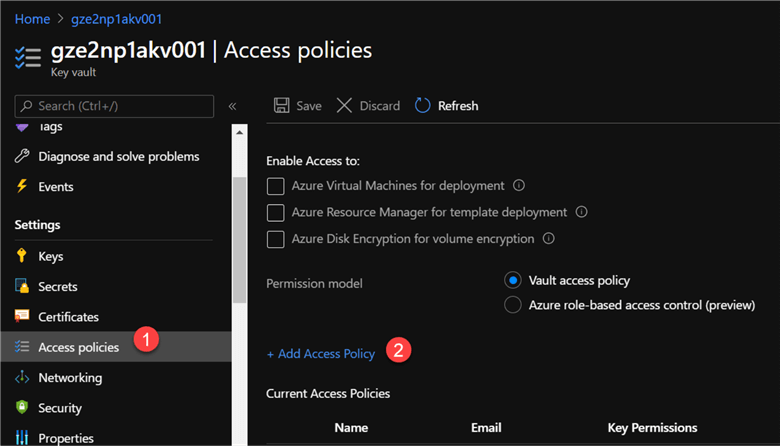Screen dimensions: 780x446
Task: Collapse the sidebar with double chevron
Action: tap(232, 106)
